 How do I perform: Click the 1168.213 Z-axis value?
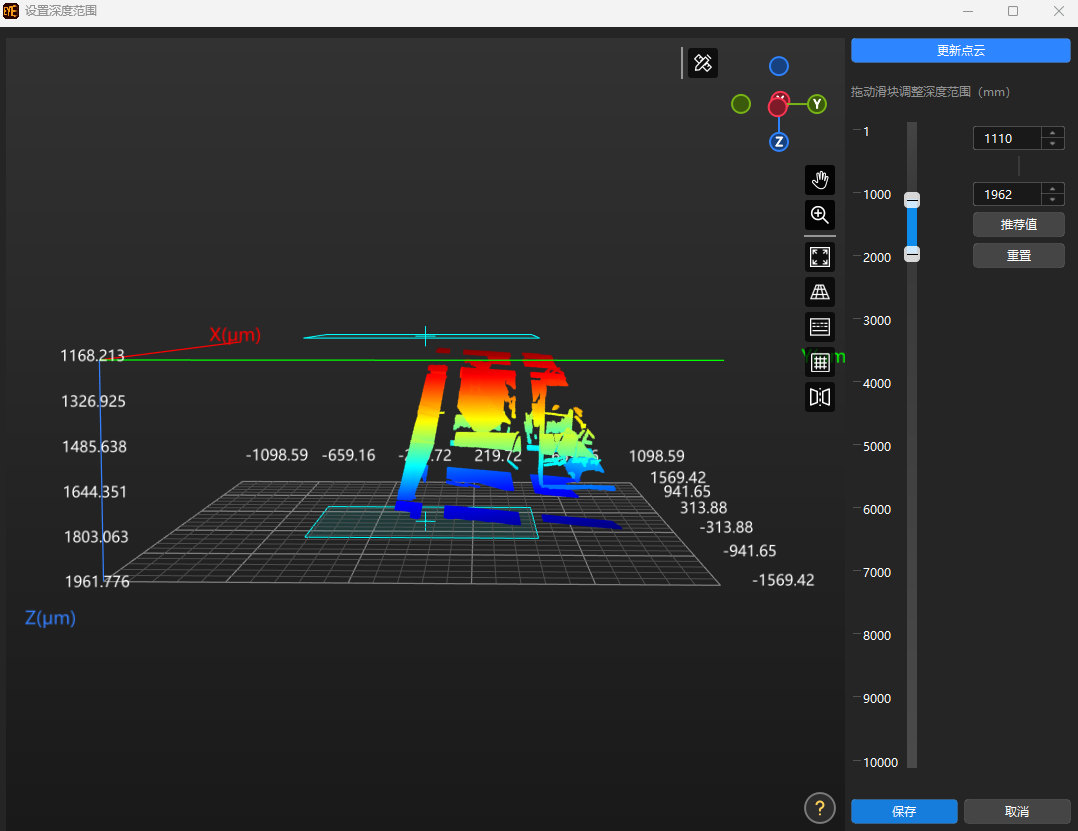pyautogui.click(x=92, y=355)
